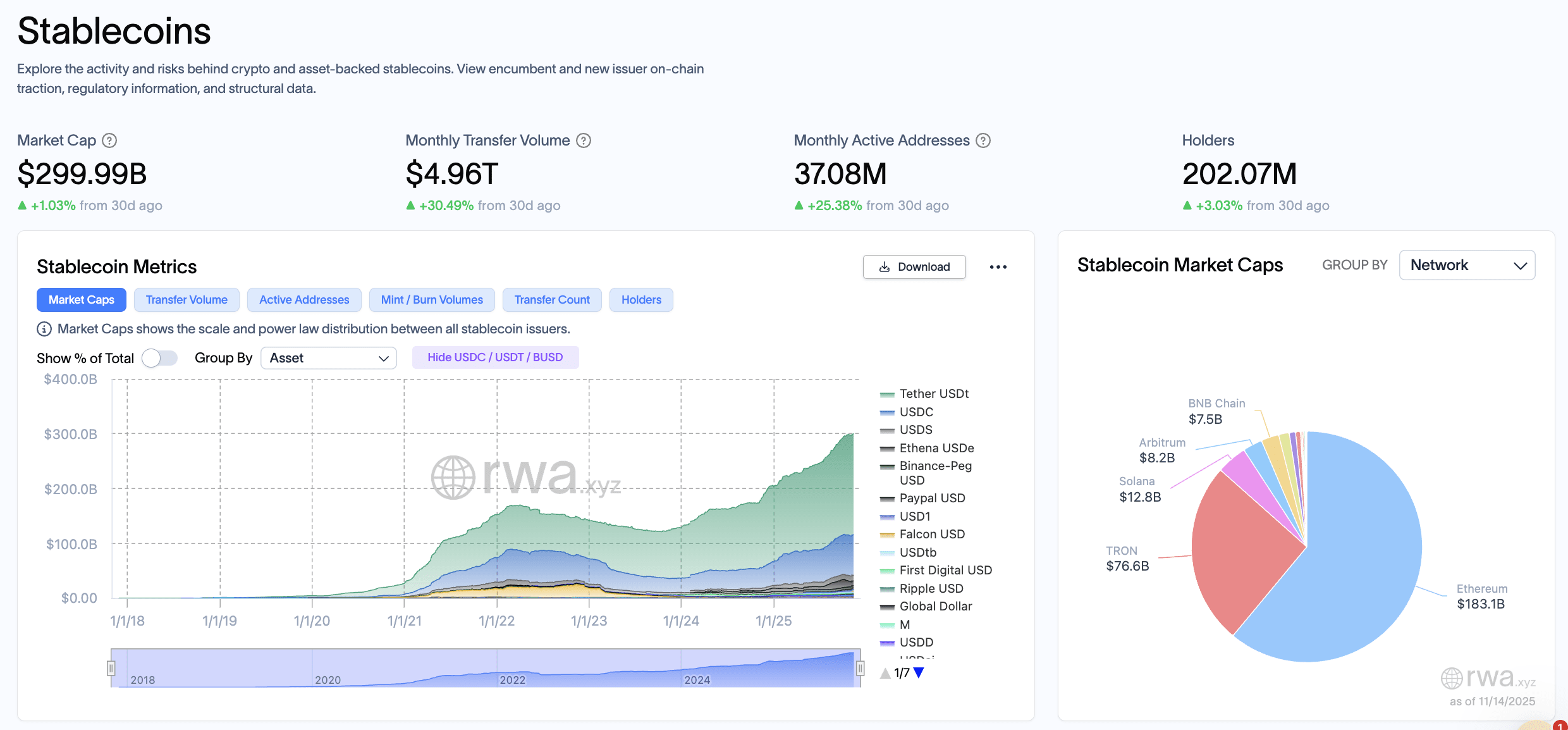Open the Network group-by dropdown
Image resolution: width=1568 pixels, height=730 pixels.
(x=1467, y=265)
